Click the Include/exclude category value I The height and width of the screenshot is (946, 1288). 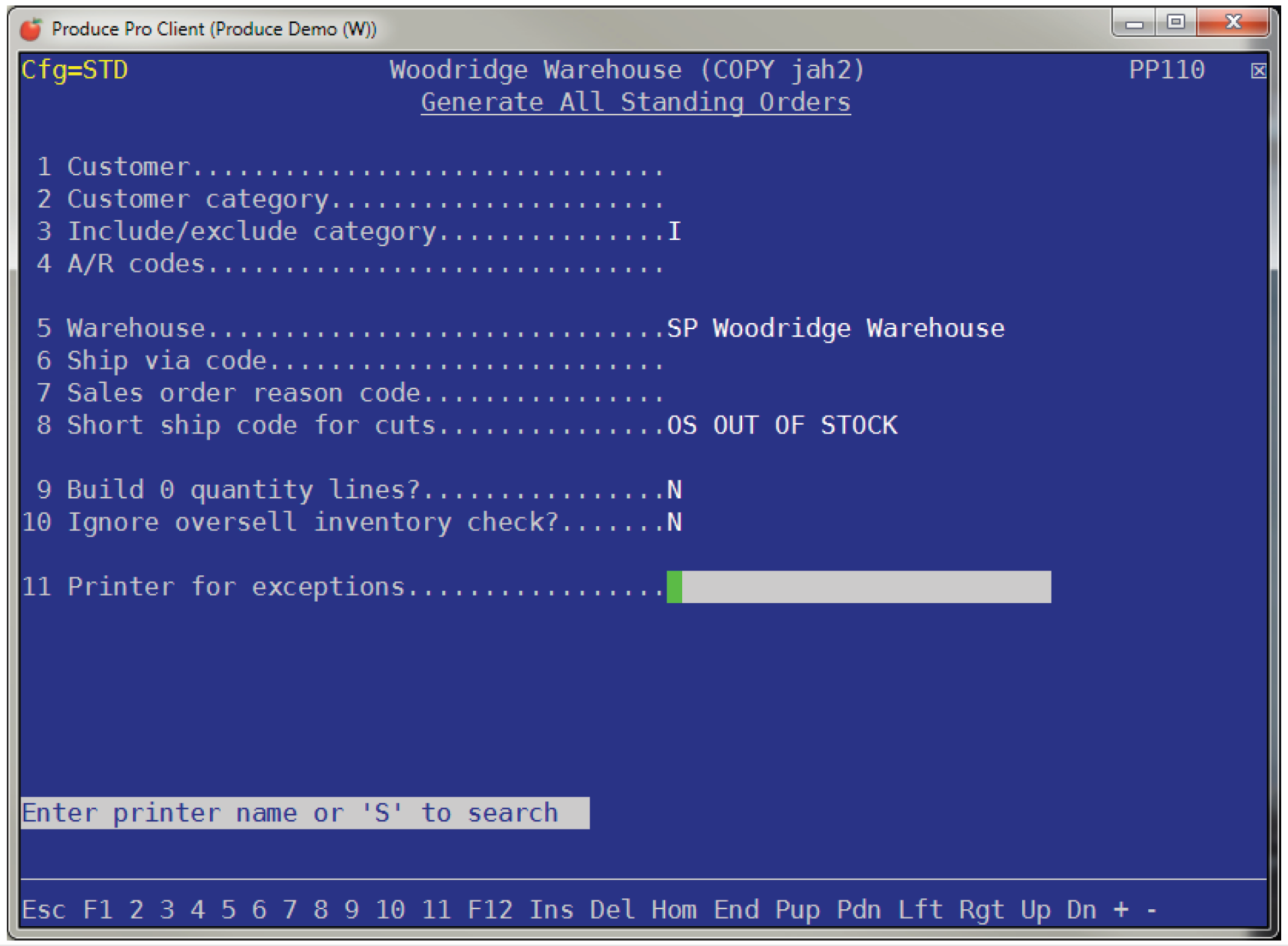tap(674, 231)
